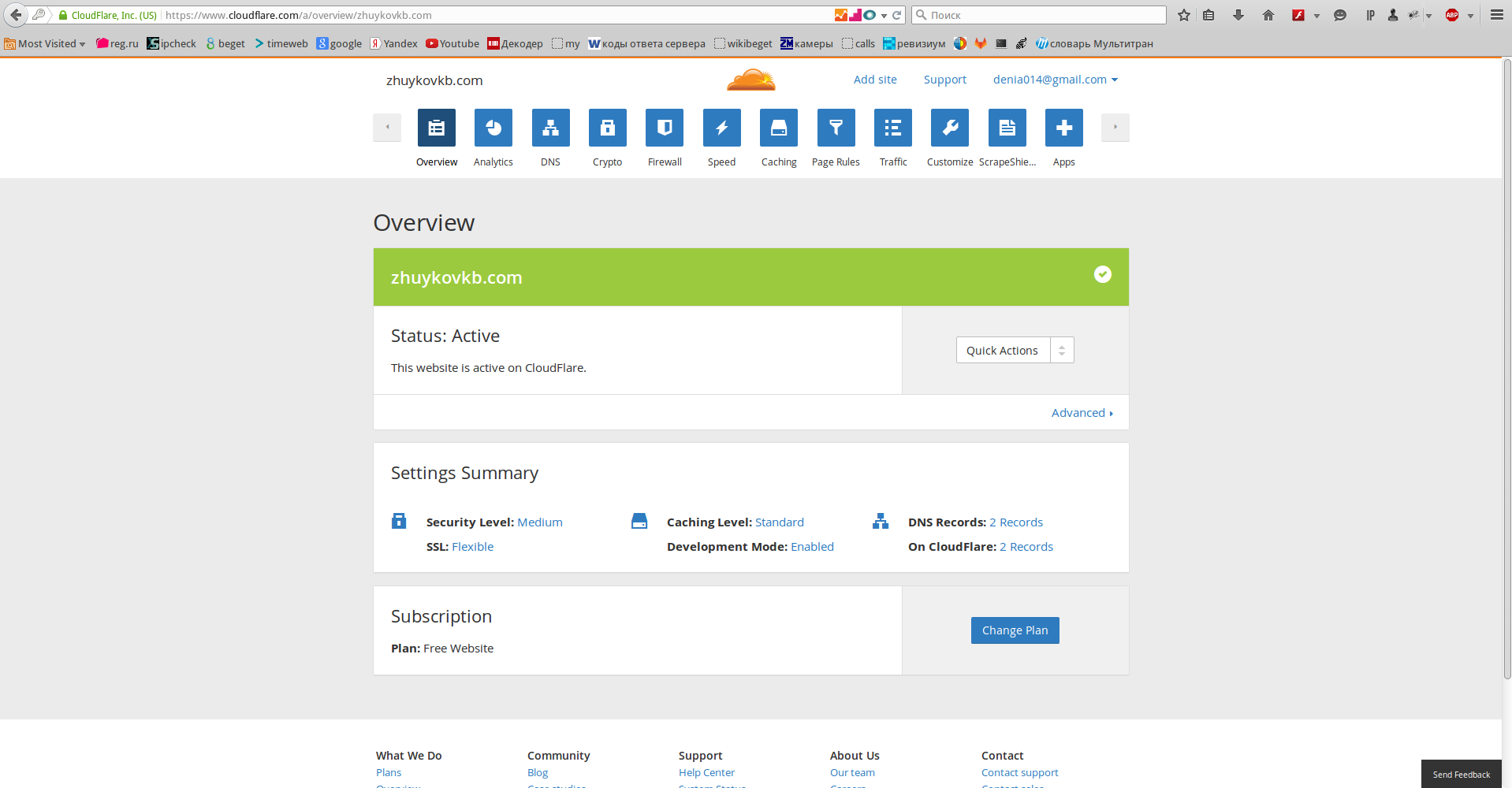1512x788 pixels.
Task: Open the Plans footer link
Action: tap(389, 773)
